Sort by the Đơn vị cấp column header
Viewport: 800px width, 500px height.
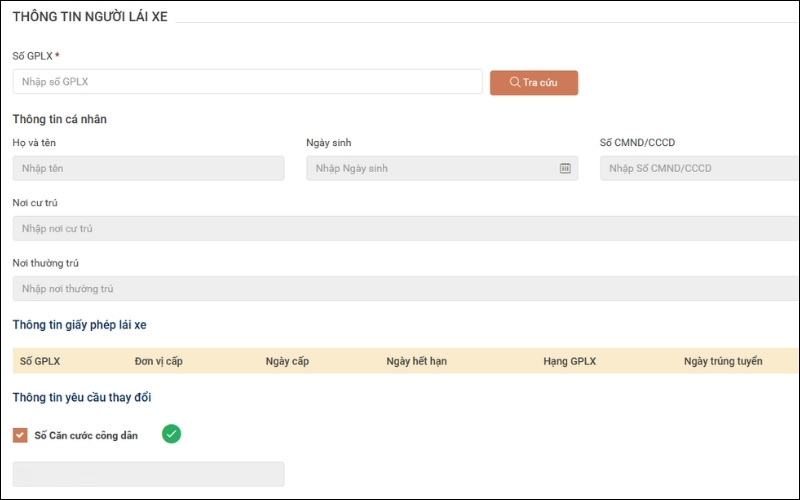159,361
